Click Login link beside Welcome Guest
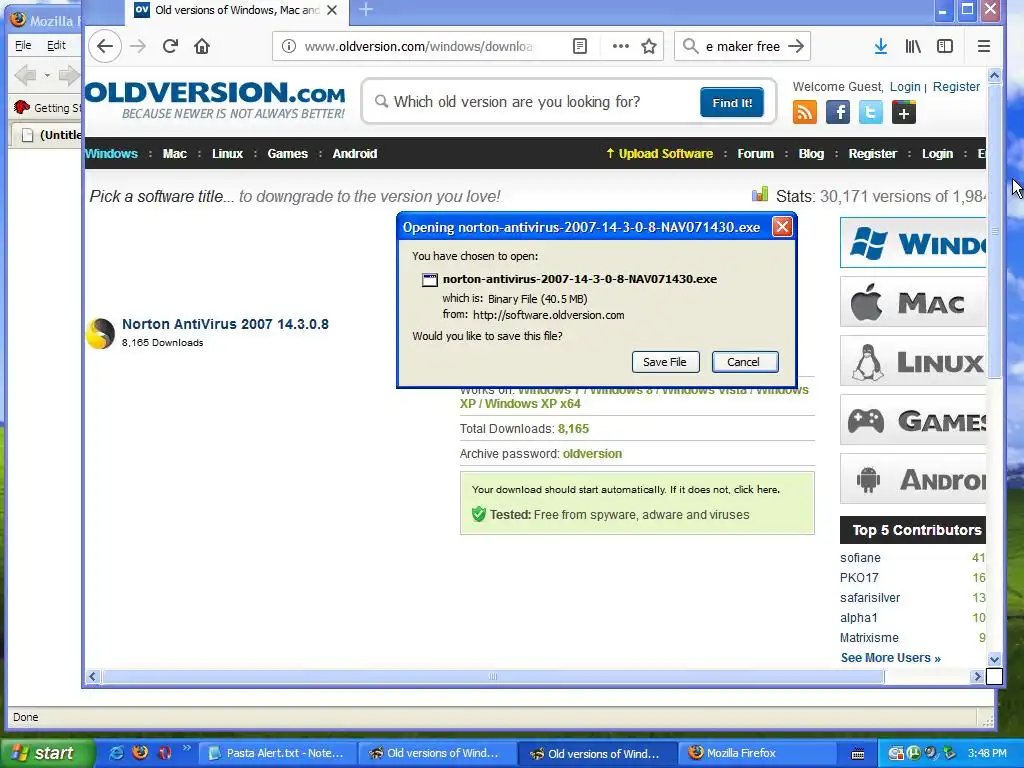Image resolution: width=1024 pixels, height=768 pixels. coord(904,87)
